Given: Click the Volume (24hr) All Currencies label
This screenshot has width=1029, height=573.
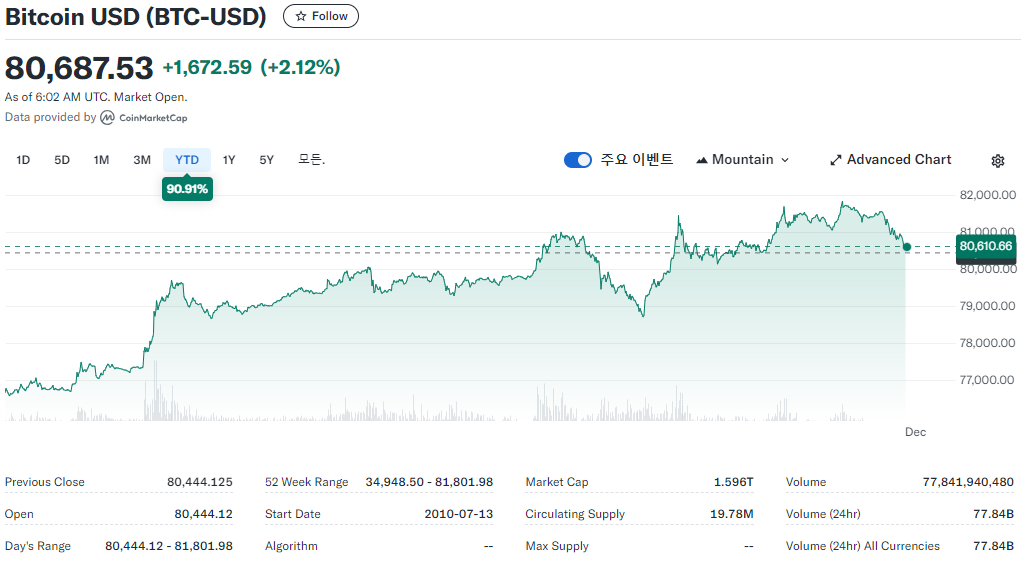Looking at the screenshot, I should [x=862, y=546].
